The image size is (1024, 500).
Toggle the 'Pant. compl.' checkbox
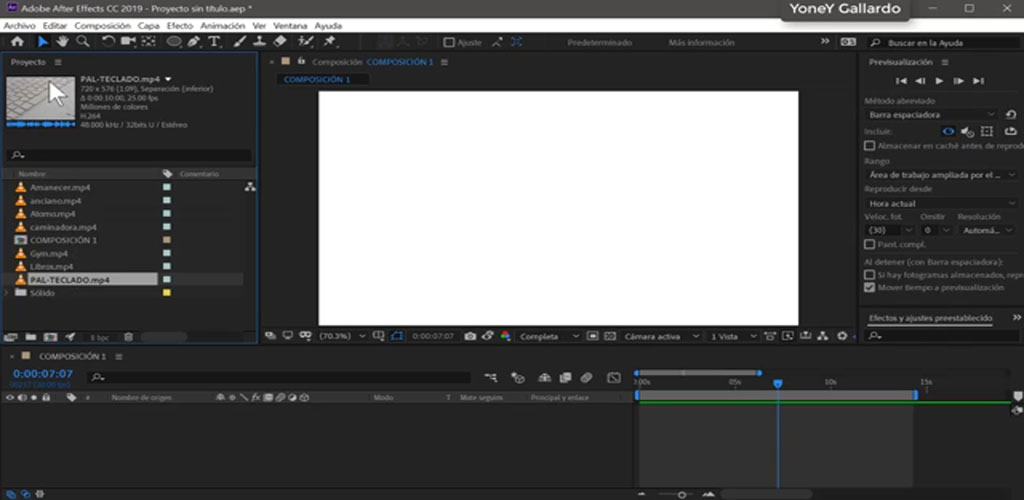click(869, 244)
